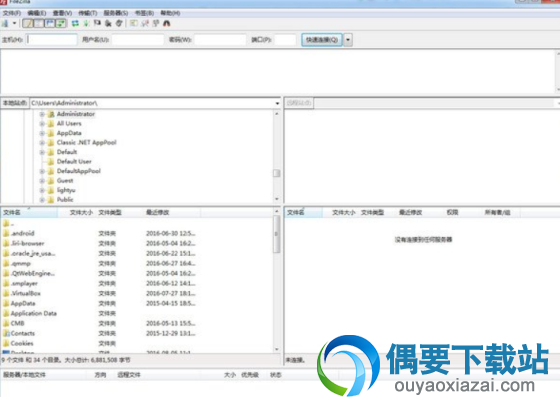Open the Site Manager dropdown arrow
The image size is (560, 397).
coord(14,24)
